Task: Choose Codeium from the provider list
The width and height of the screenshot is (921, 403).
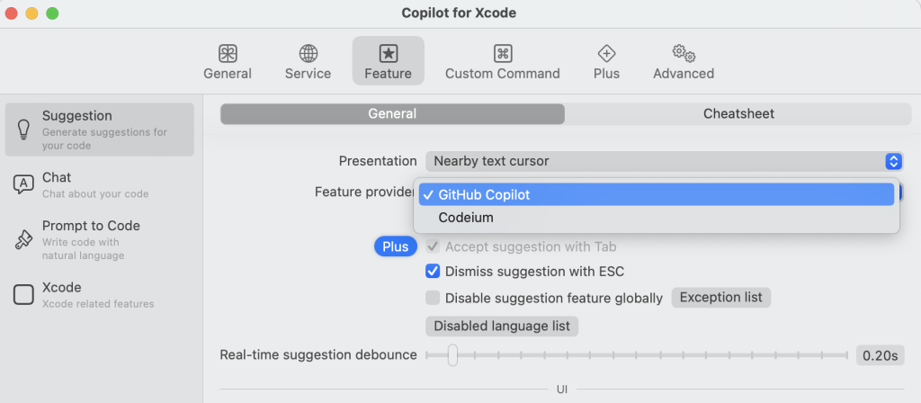Action: [x=466, y=217]
